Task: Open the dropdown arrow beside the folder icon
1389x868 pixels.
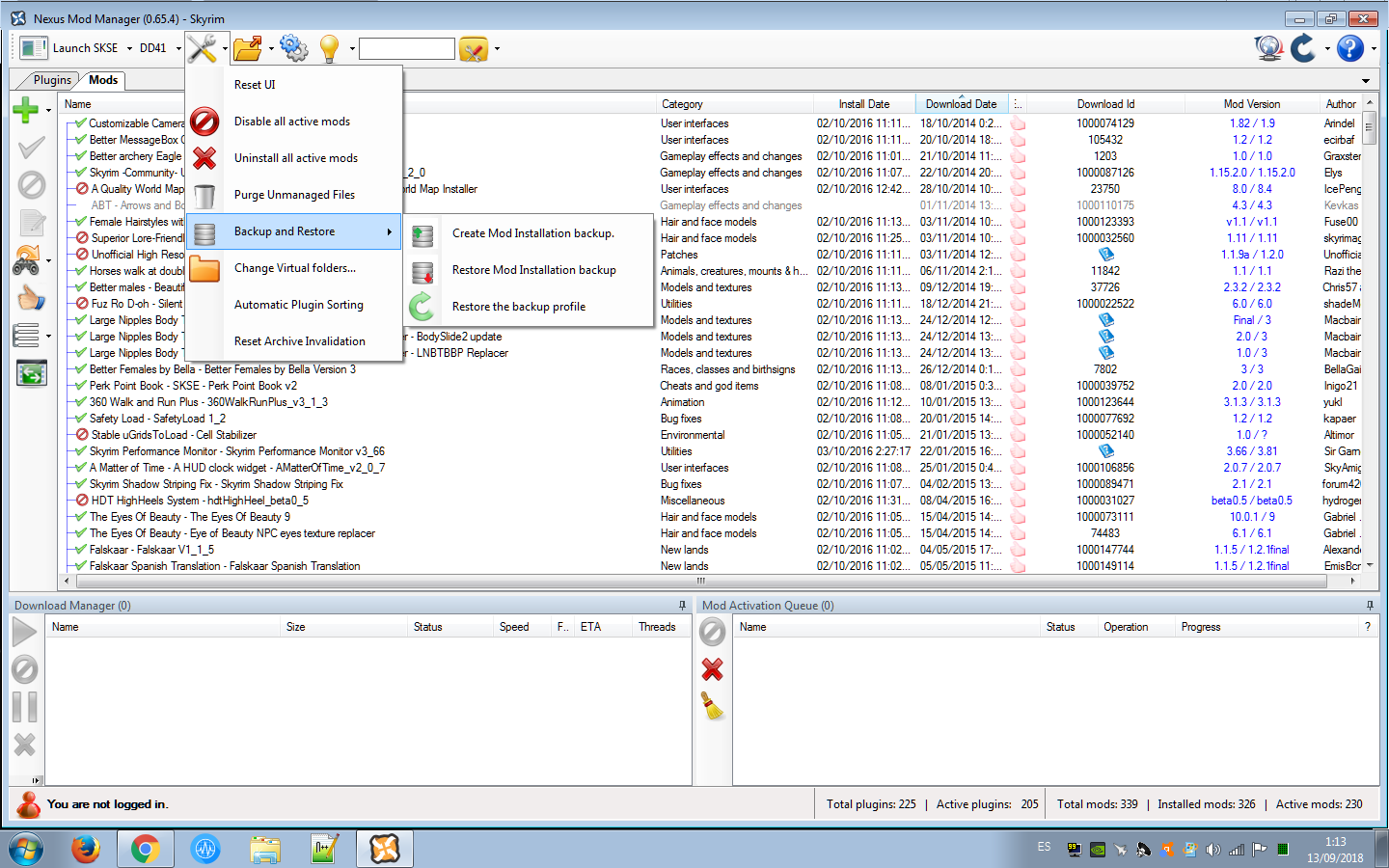Action: pyautogui.click(x=271, y=48)
